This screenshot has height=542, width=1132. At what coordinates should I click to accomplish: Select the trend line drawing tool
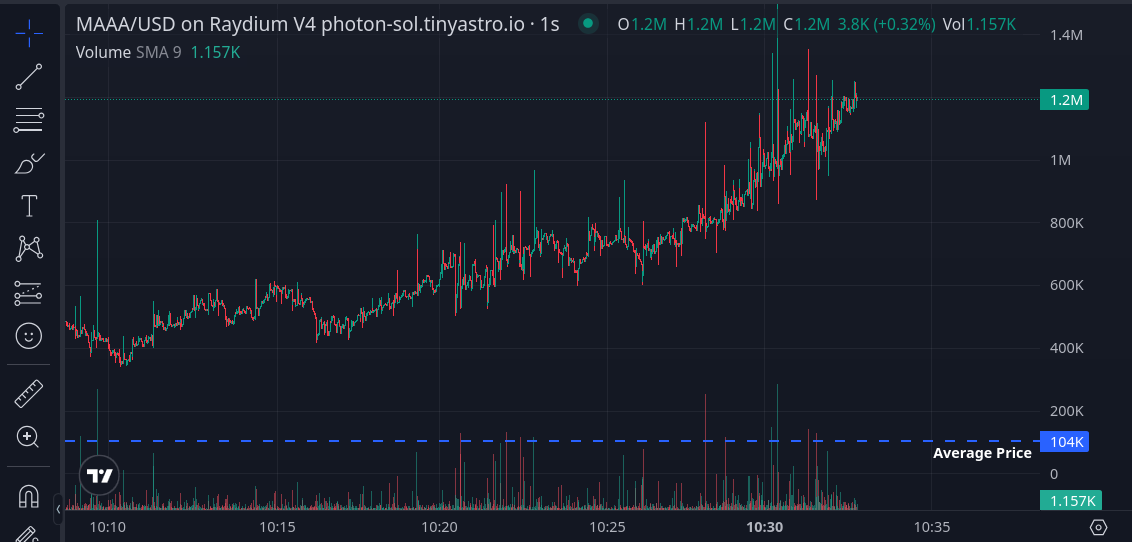tap(29, 77)
